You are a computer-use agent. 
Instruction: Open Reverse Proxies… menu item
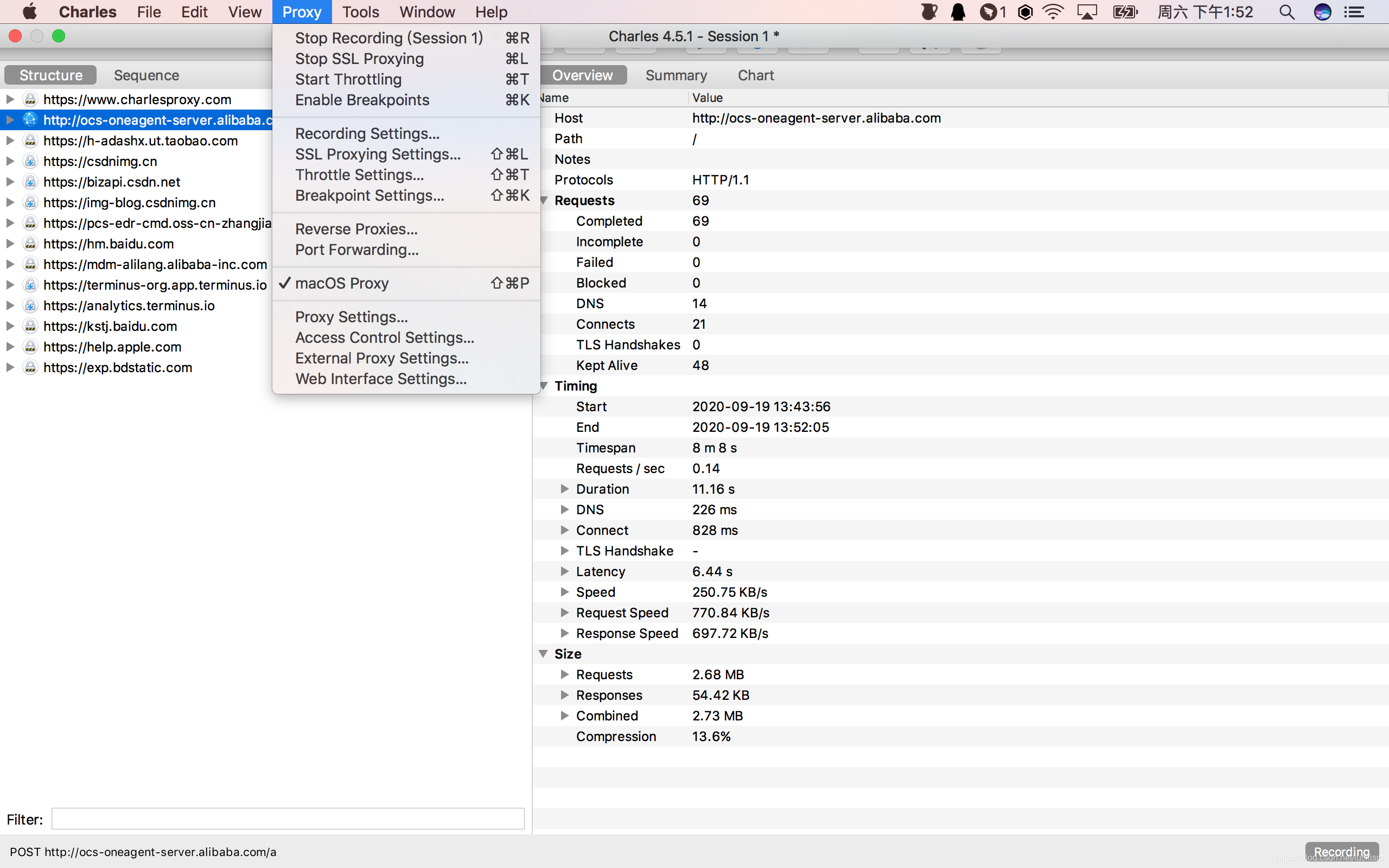(x=406, y=229)
